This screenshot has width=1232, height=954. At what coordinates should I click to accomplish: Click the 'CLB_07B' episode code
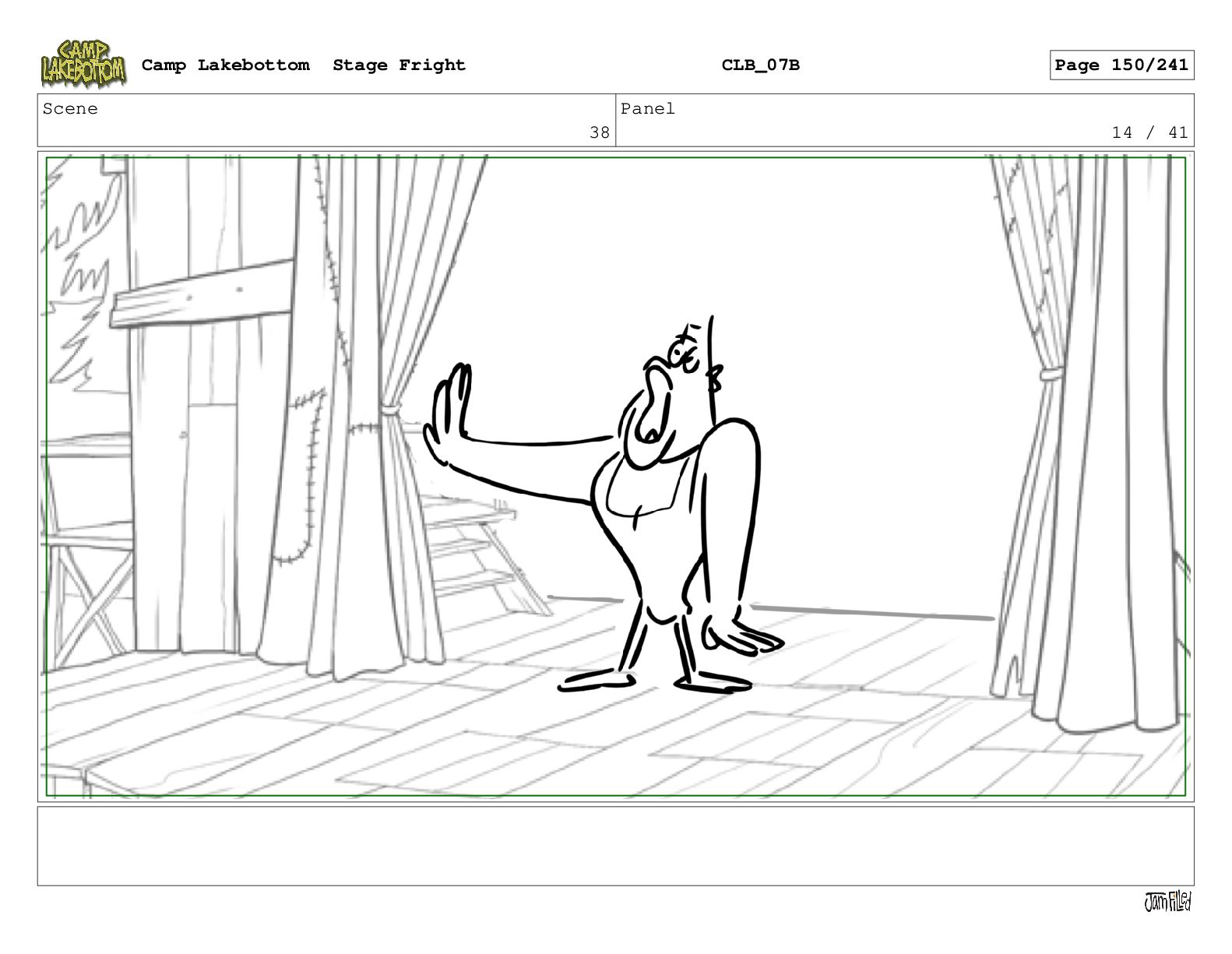(x=760, y=65)
